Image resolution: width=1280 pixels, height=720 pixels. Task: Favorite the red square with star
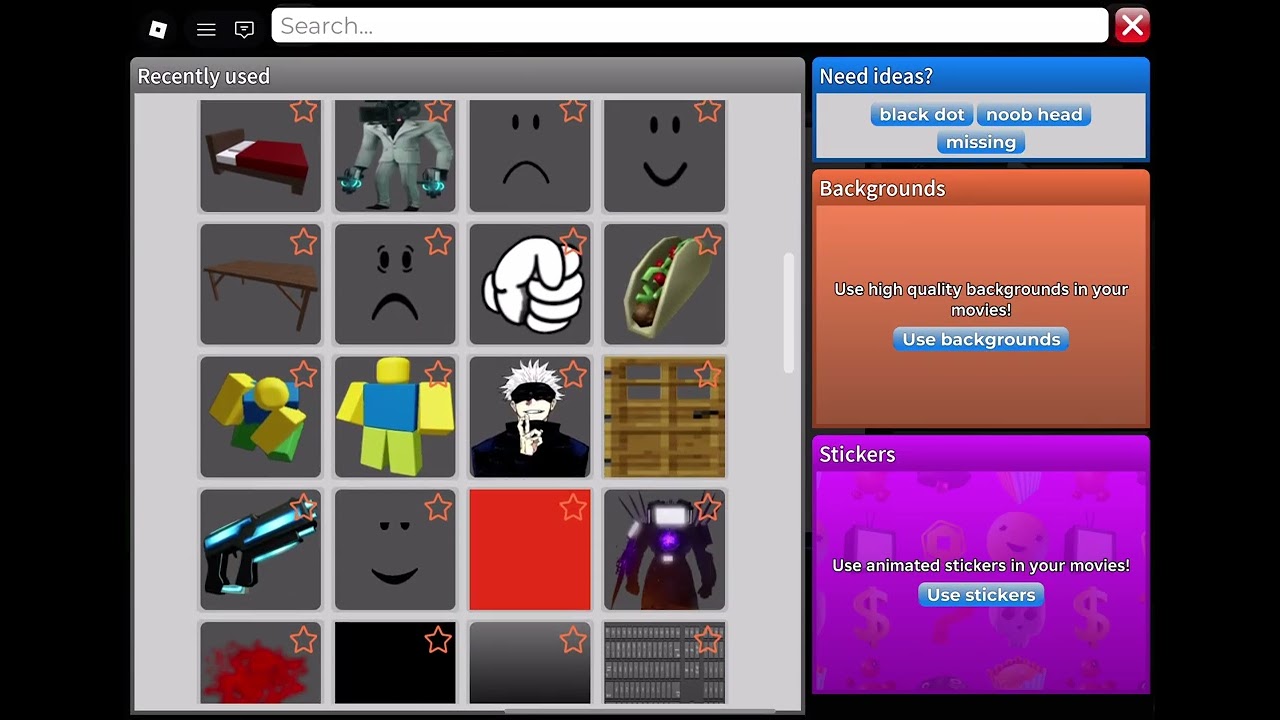(573, 507)
